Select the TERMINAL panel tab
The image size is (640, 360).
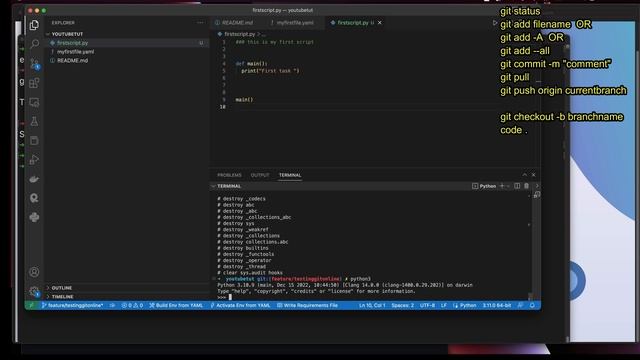[290, 175]
